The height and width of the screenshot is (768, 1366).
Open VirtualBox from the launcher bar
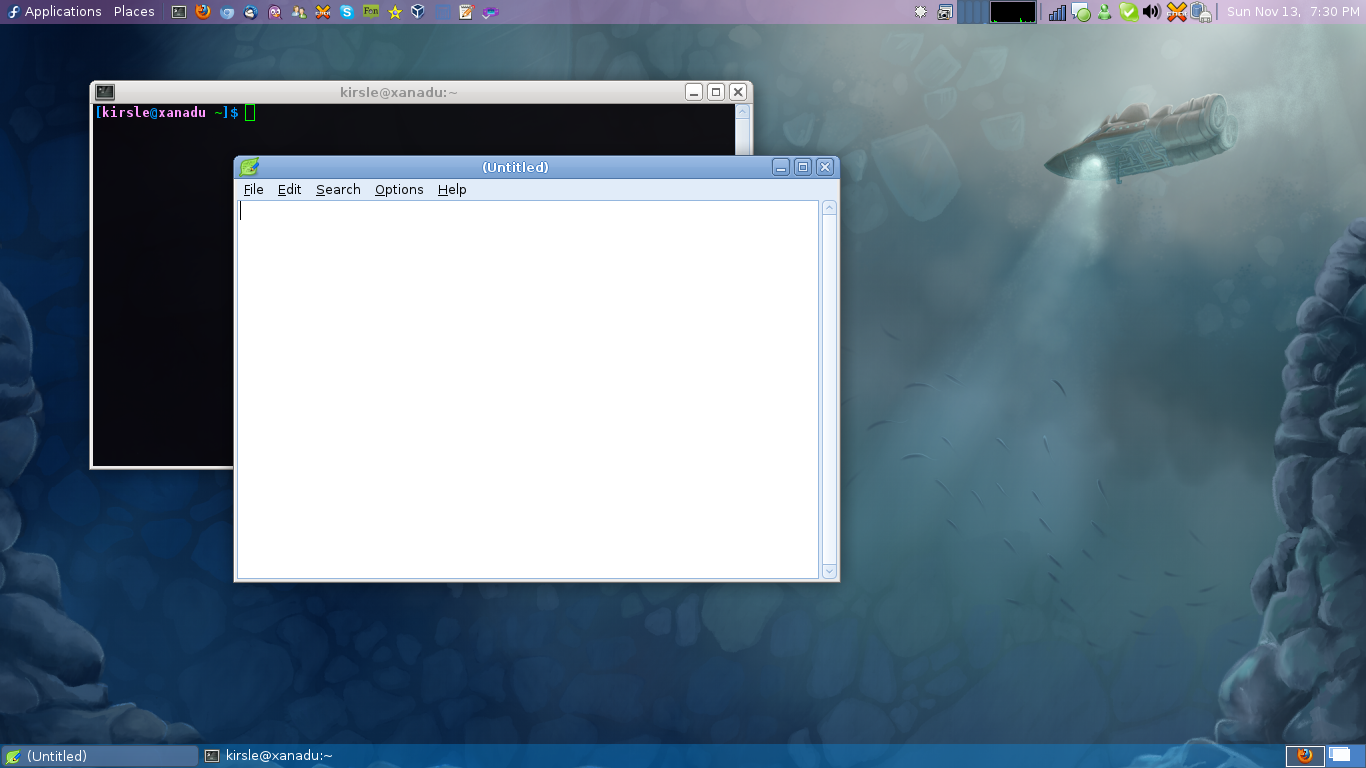point(418,11)
